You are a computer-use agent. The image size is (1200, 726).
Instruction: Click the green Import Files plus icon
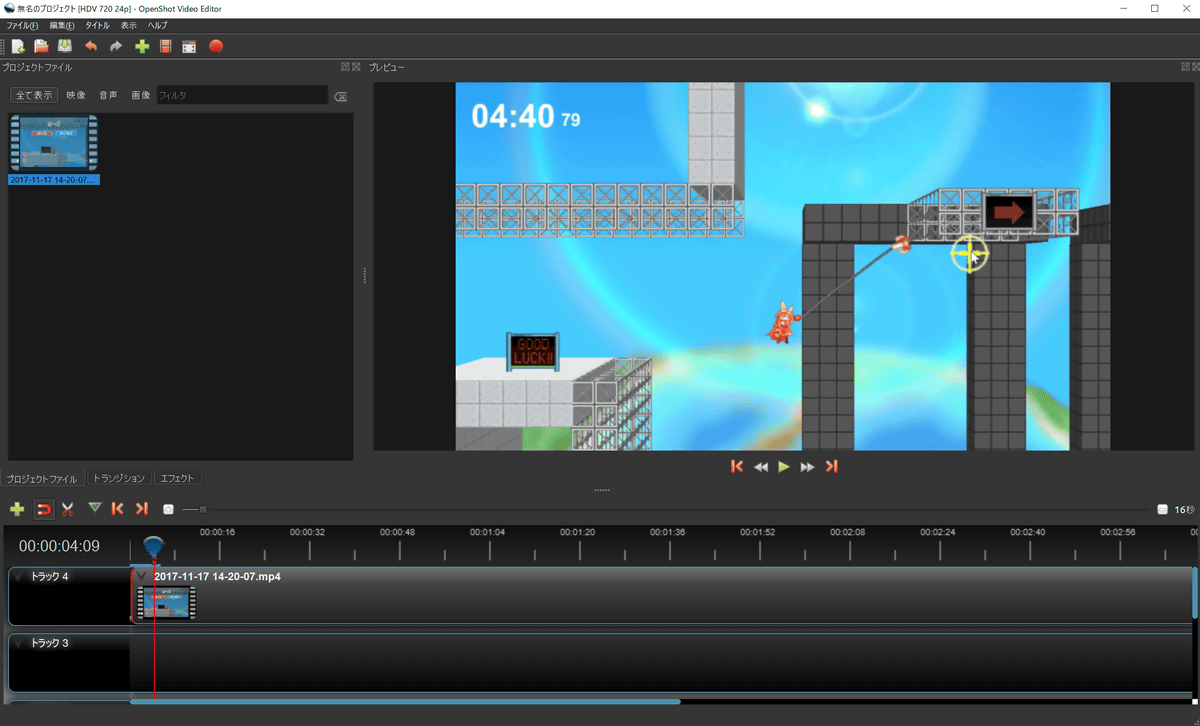(142, 46)
